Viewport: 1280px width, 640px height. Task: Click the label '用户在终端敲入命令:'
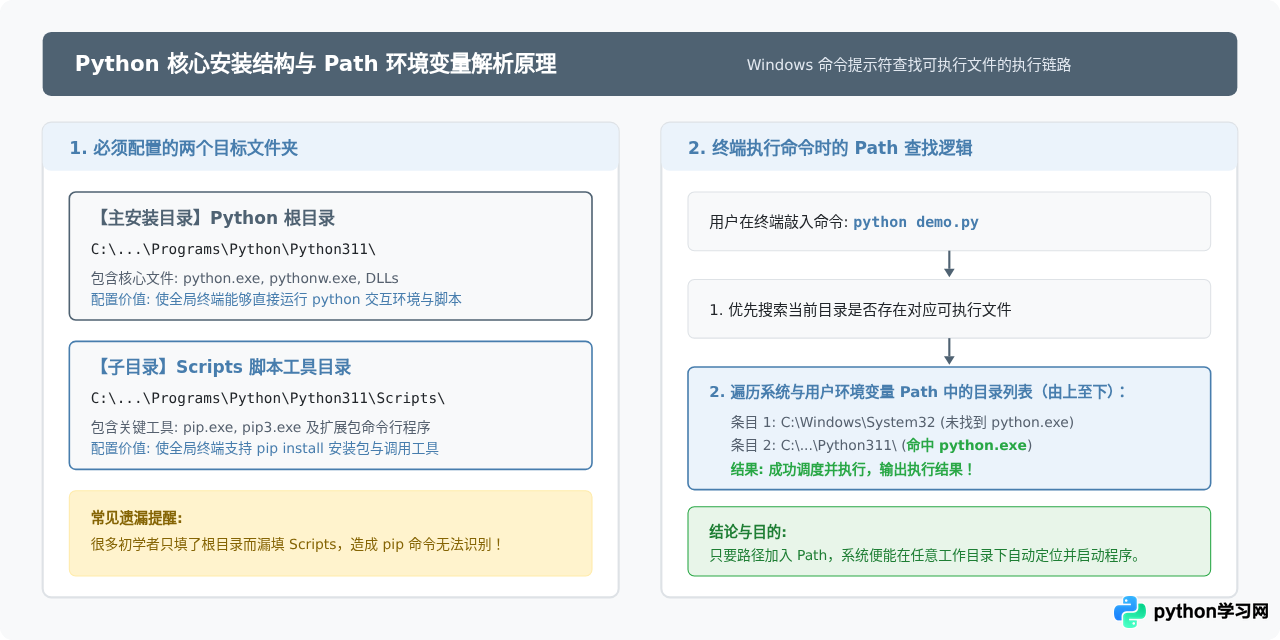(779, 222)
